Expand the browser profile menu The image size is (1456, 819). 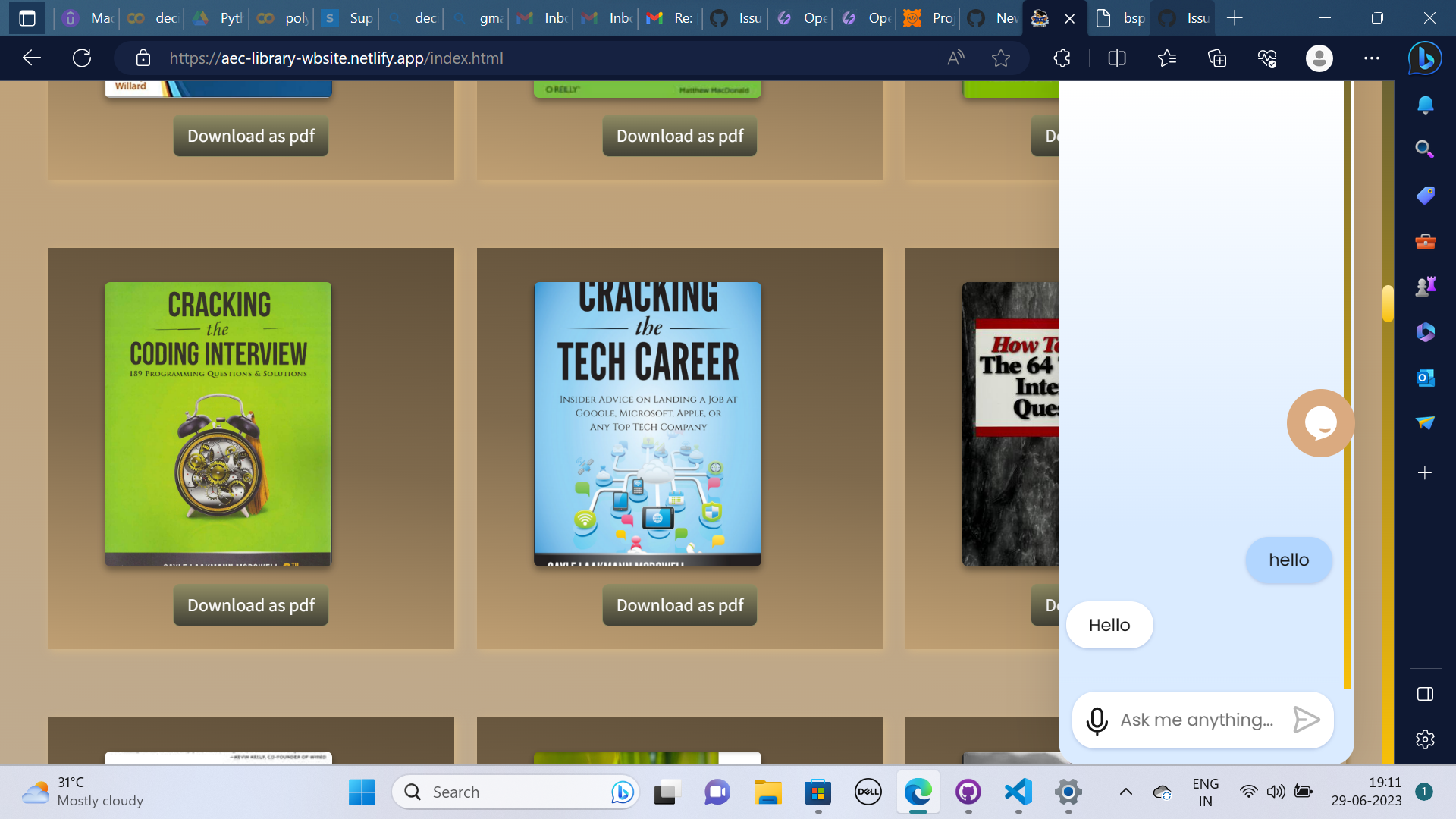pyautogui.click(x=1319, y=58)
